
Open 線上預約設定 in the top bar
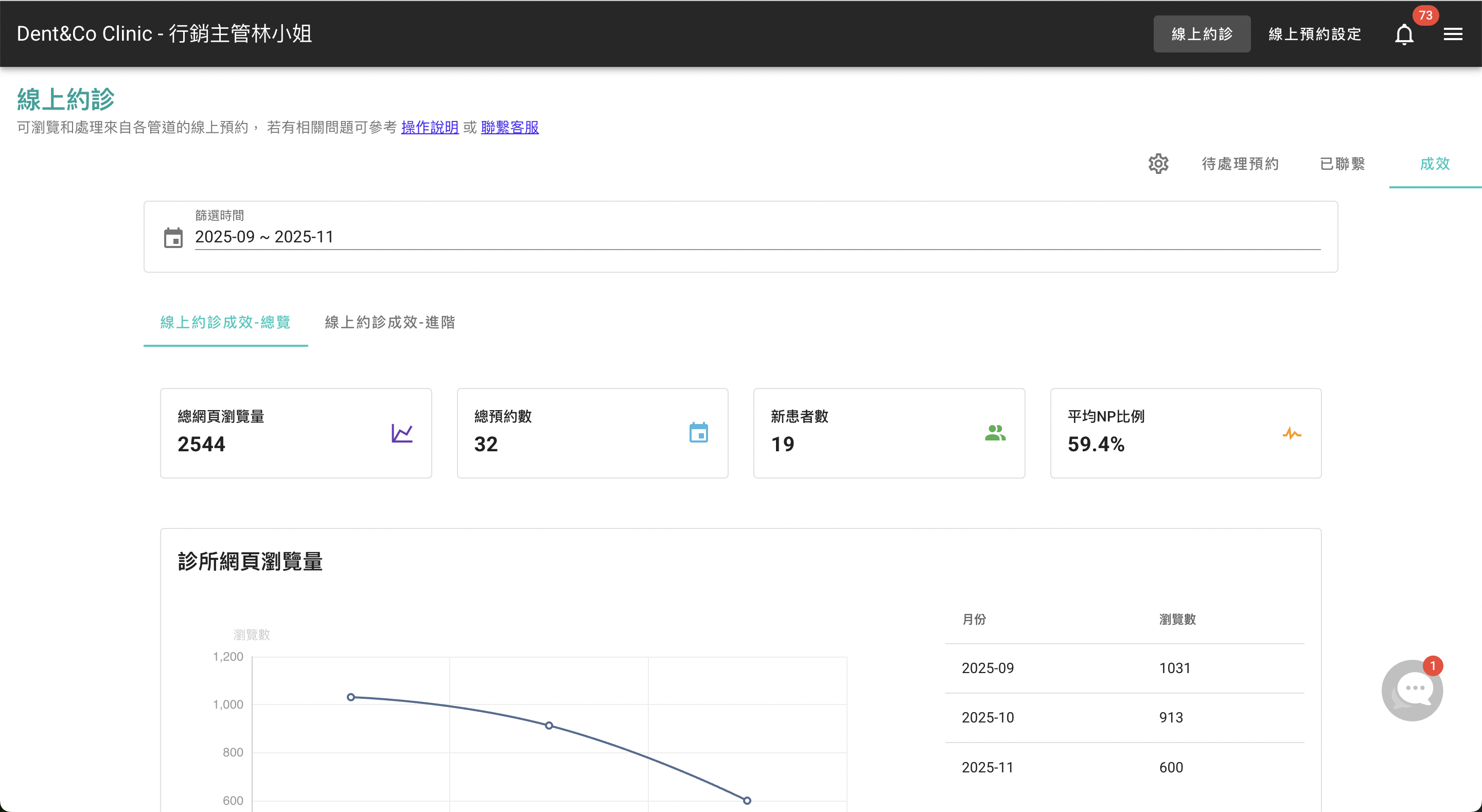(x=1315, y=34)
